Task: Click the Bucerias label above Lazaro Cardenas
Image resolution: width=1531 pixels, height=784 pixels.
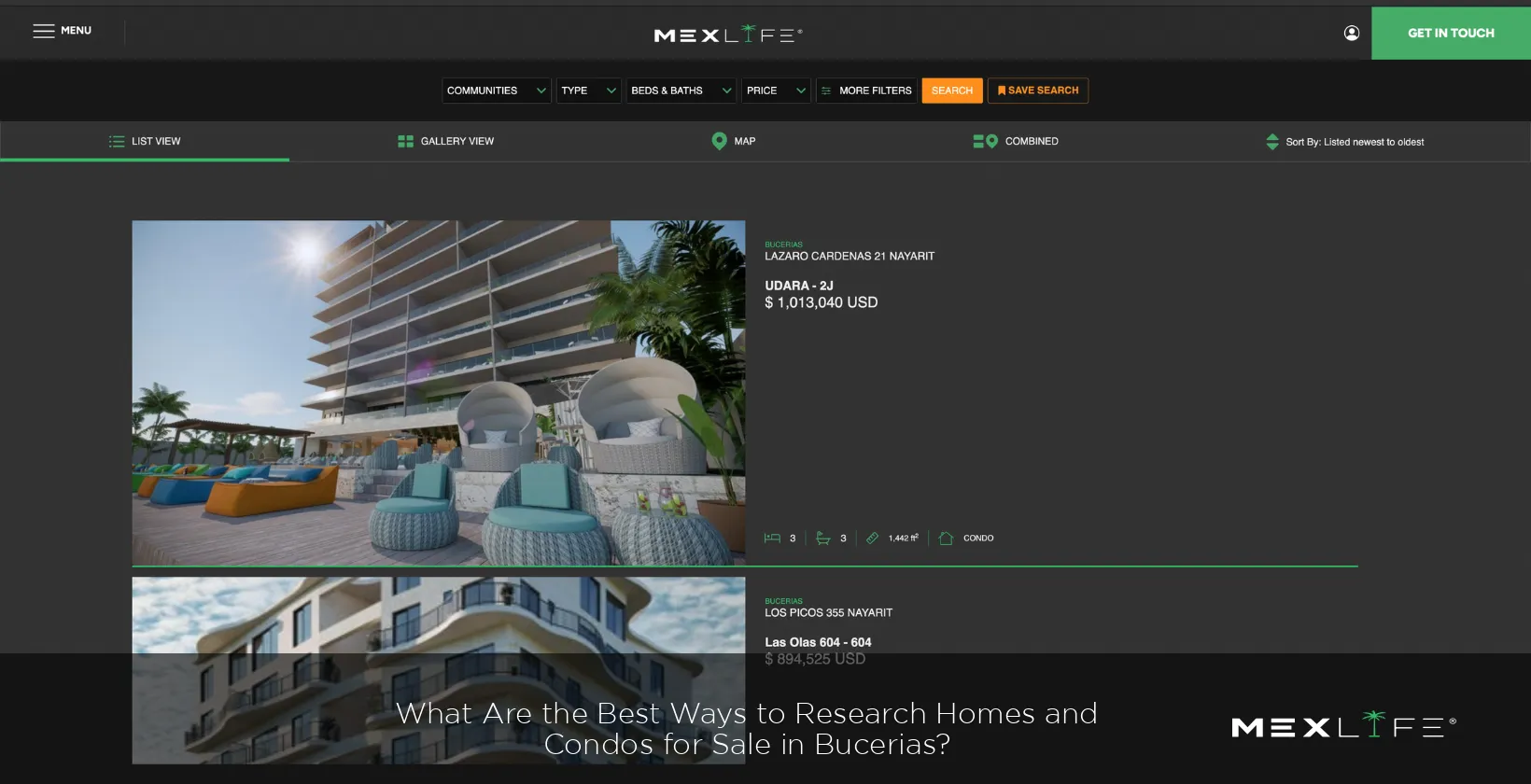Action: 783,245
